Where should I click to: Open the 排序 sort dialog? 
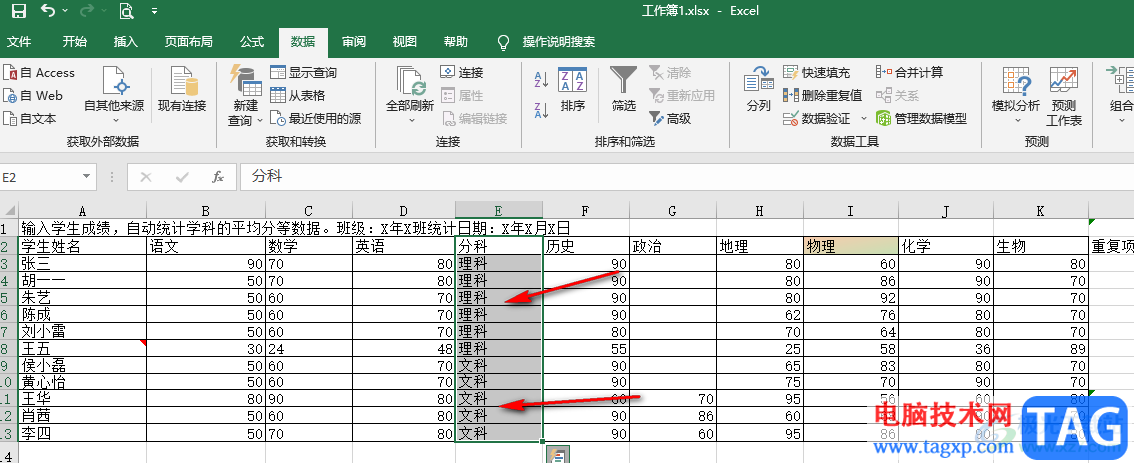click(x=573, y=90)
